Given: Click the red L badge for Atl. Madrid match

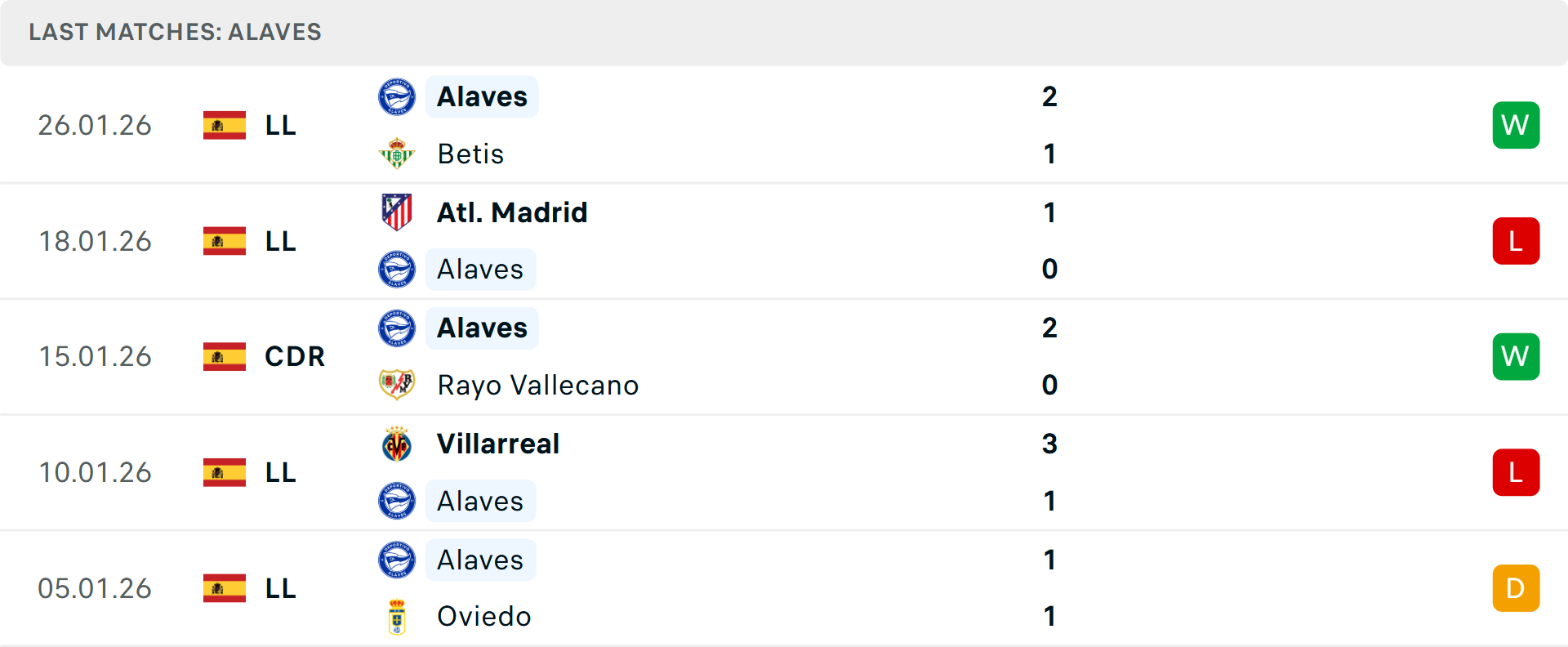Looking at the screenshot, I should (x=1516, y=240).
